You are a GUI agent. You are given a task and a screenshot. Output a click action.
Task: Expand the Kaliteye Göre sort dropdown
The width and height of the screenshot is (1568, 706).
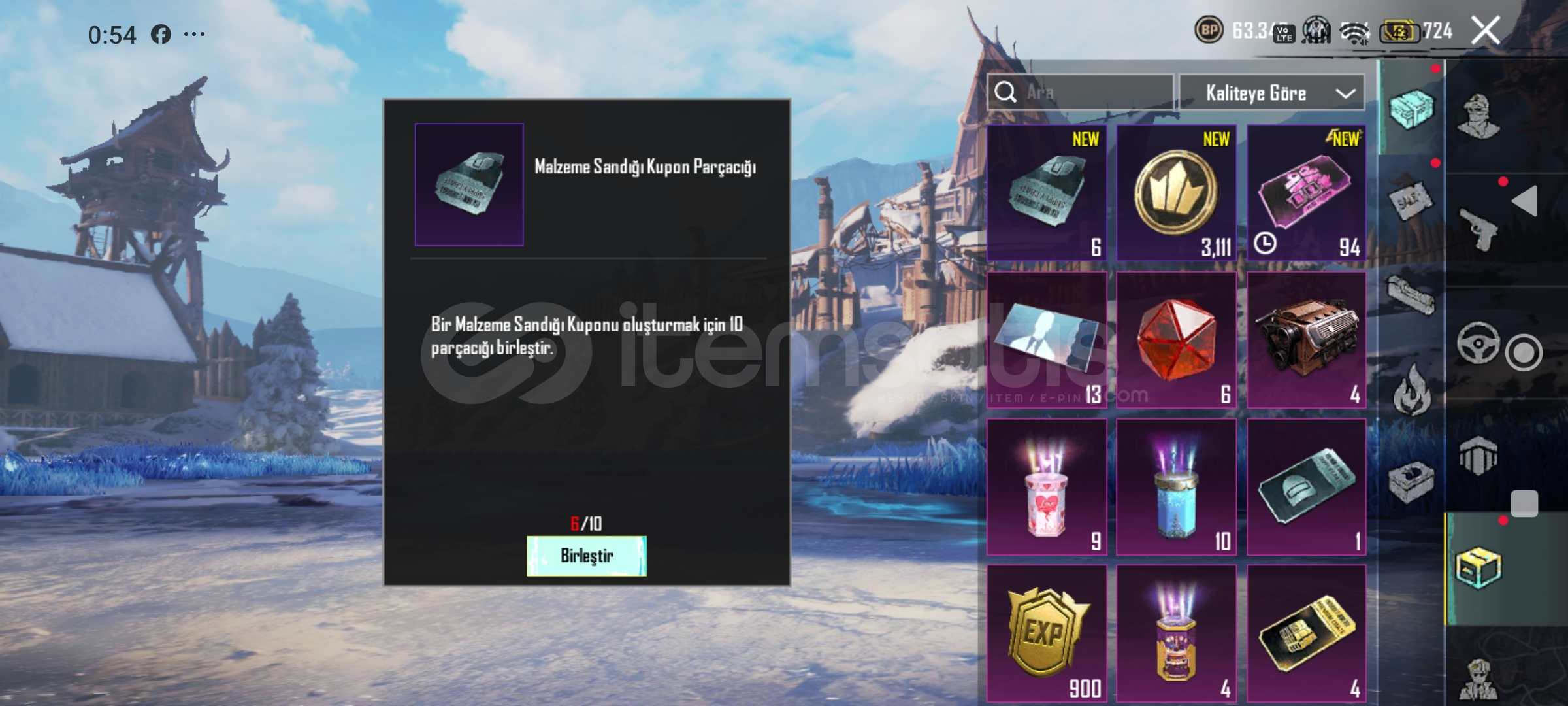pyautogui.click(x=1271, y=92)
